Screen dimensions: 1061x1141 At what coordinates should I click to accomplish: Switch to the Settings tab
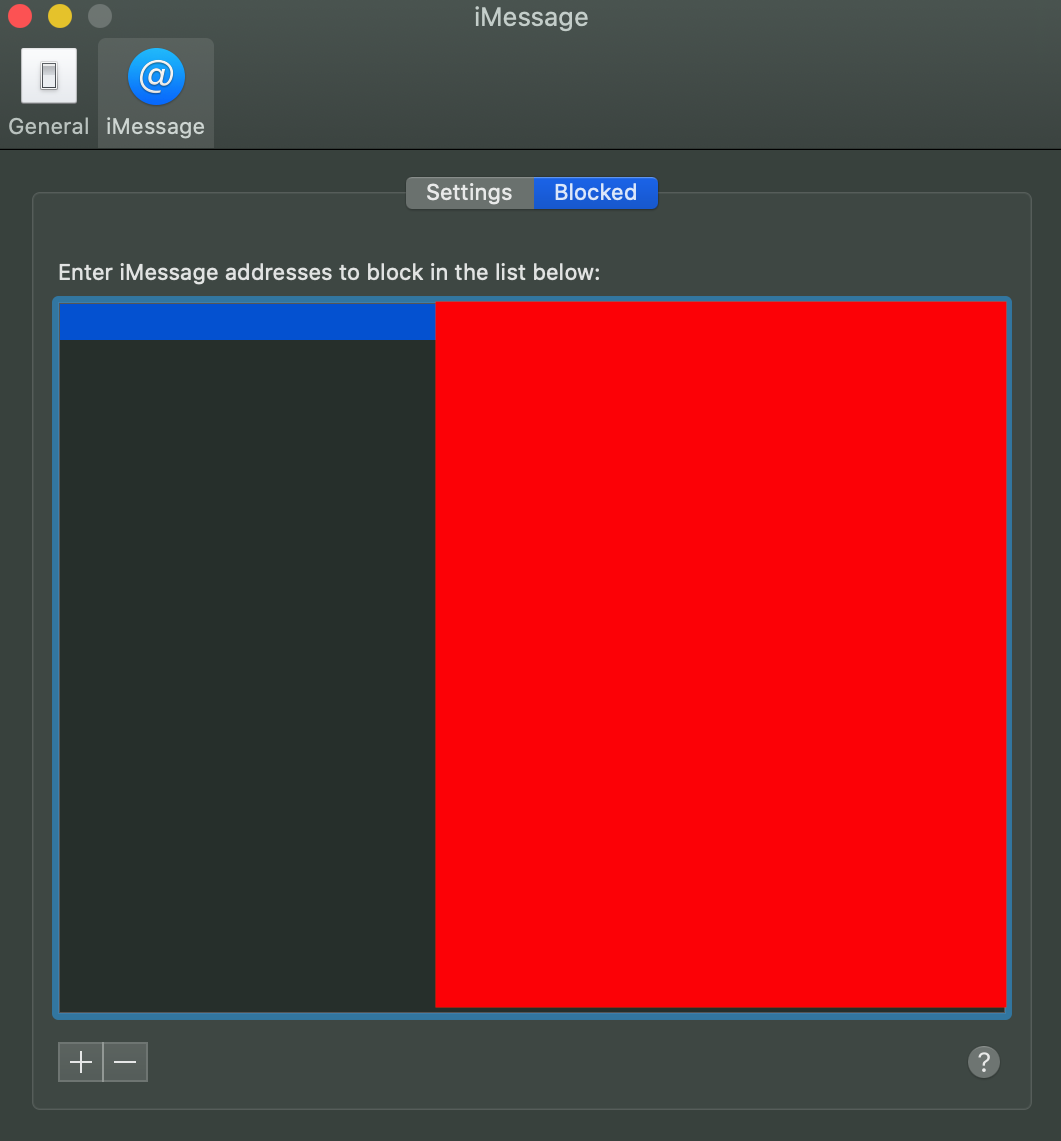click(469, 193)
